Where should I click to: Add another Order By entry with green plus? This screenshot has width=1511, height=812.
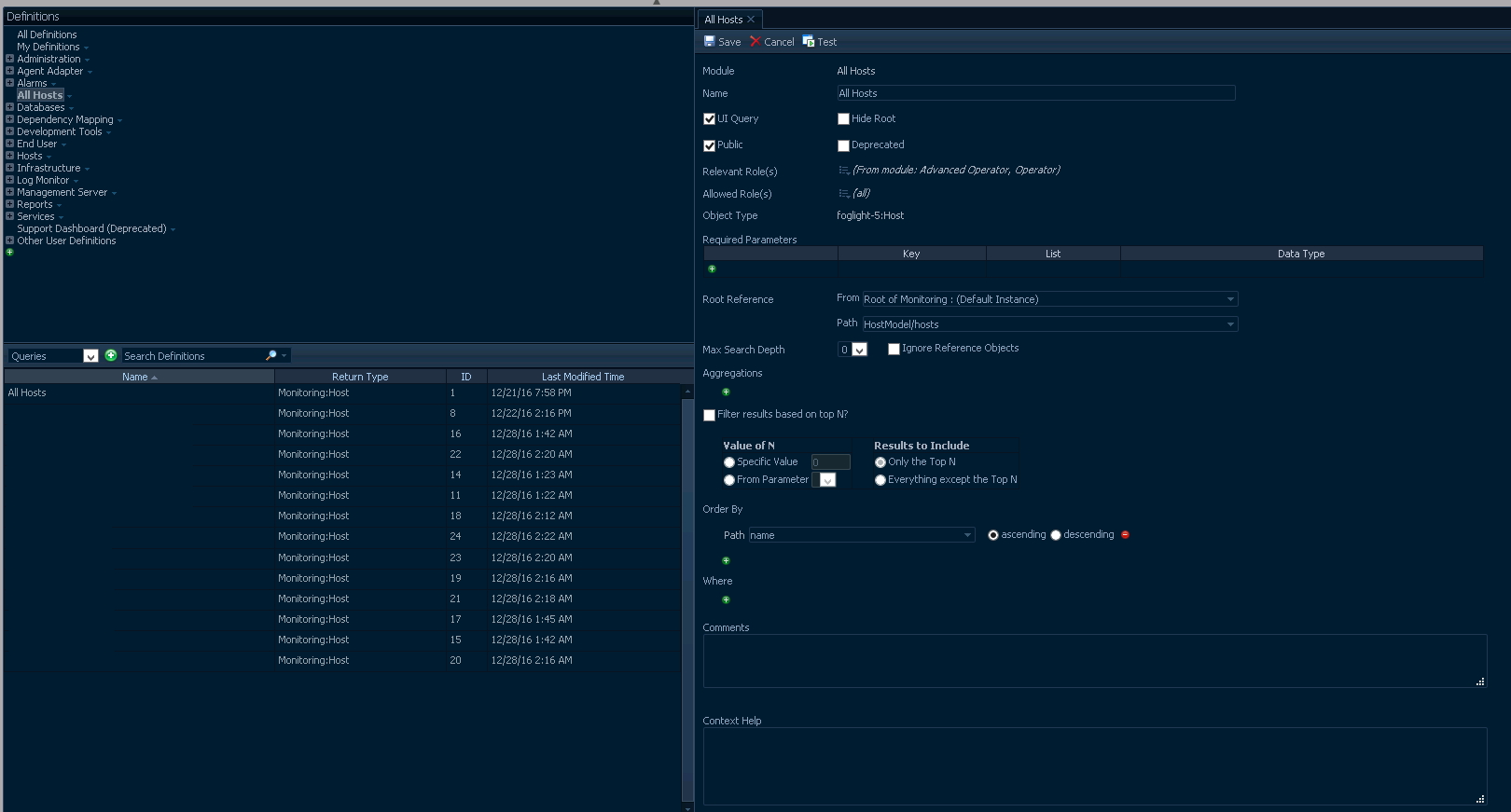click(726, 560)
